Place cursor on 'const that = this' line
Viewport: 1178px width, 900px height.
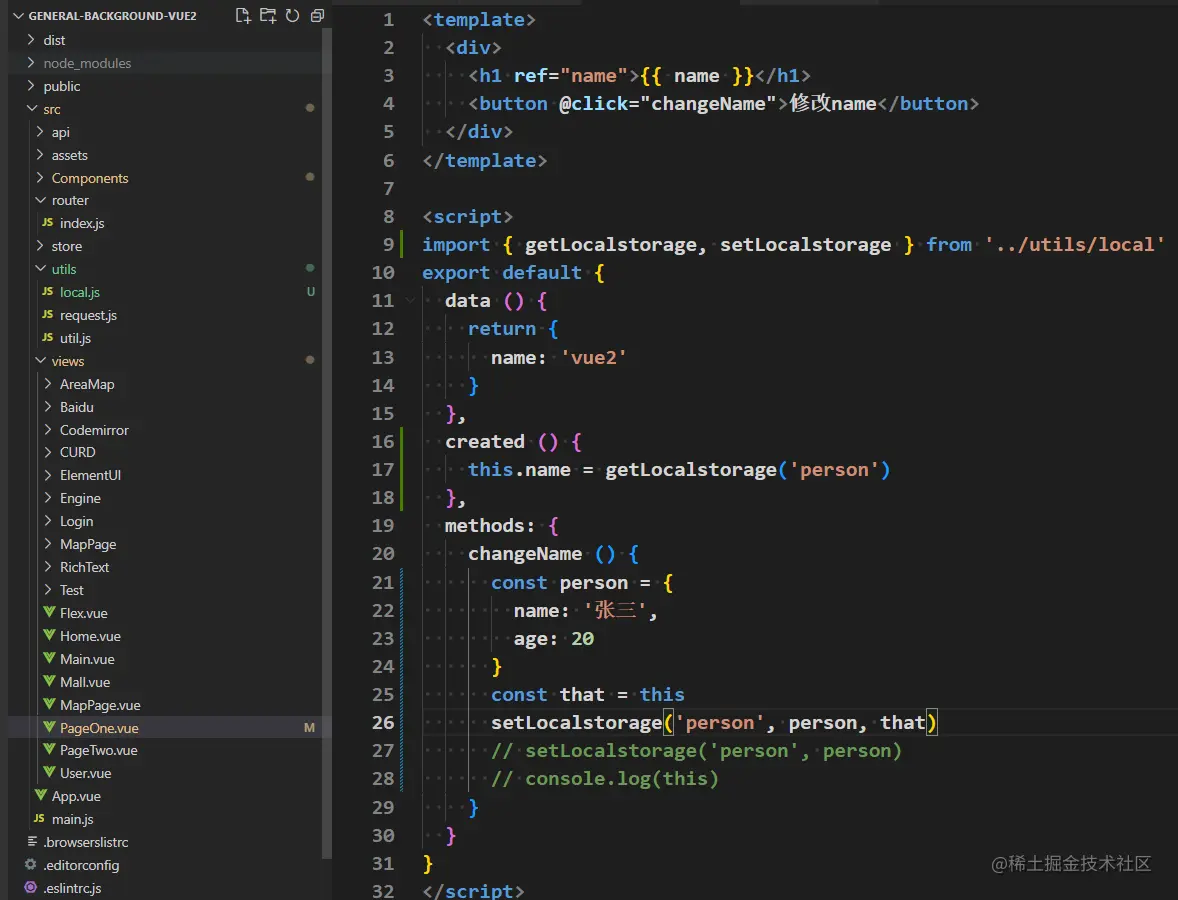click(x=587, y=694)
